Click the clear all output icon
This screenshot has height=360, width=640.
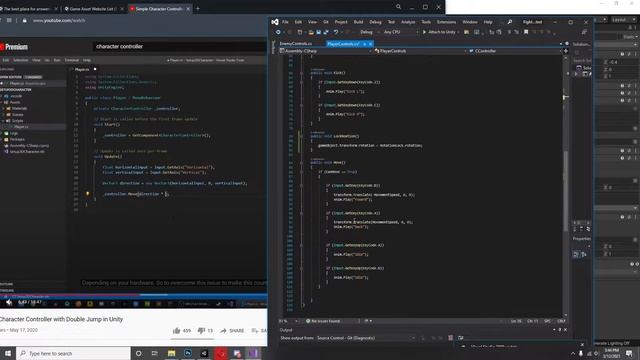451,338
